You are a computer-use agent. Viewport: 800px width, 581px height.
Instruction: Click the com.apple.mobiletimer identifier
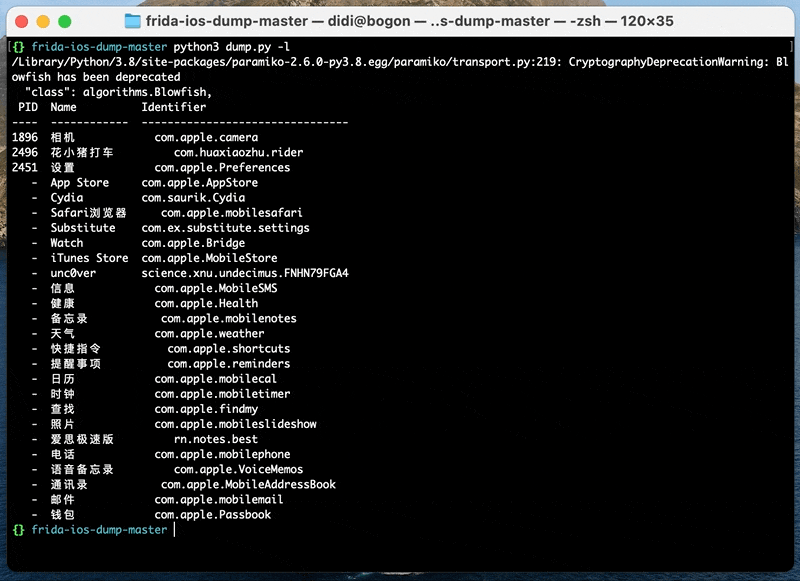pos(222,394)
